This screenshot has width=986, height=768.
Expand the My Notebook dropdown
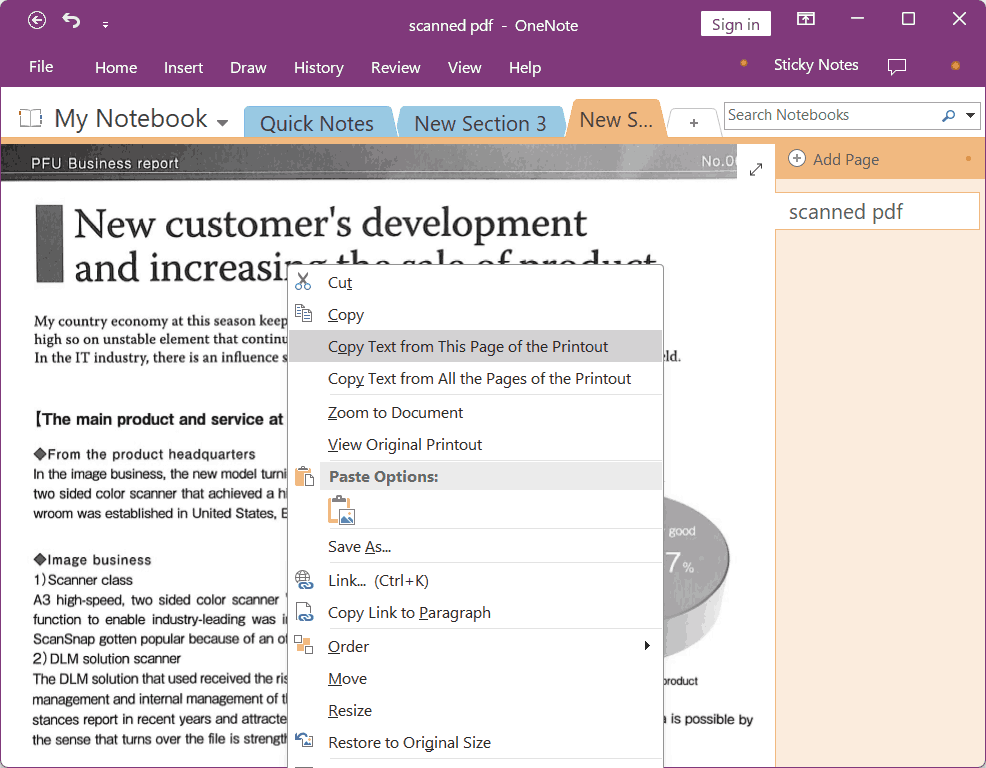pyautogui.click(x=222, y=123)
